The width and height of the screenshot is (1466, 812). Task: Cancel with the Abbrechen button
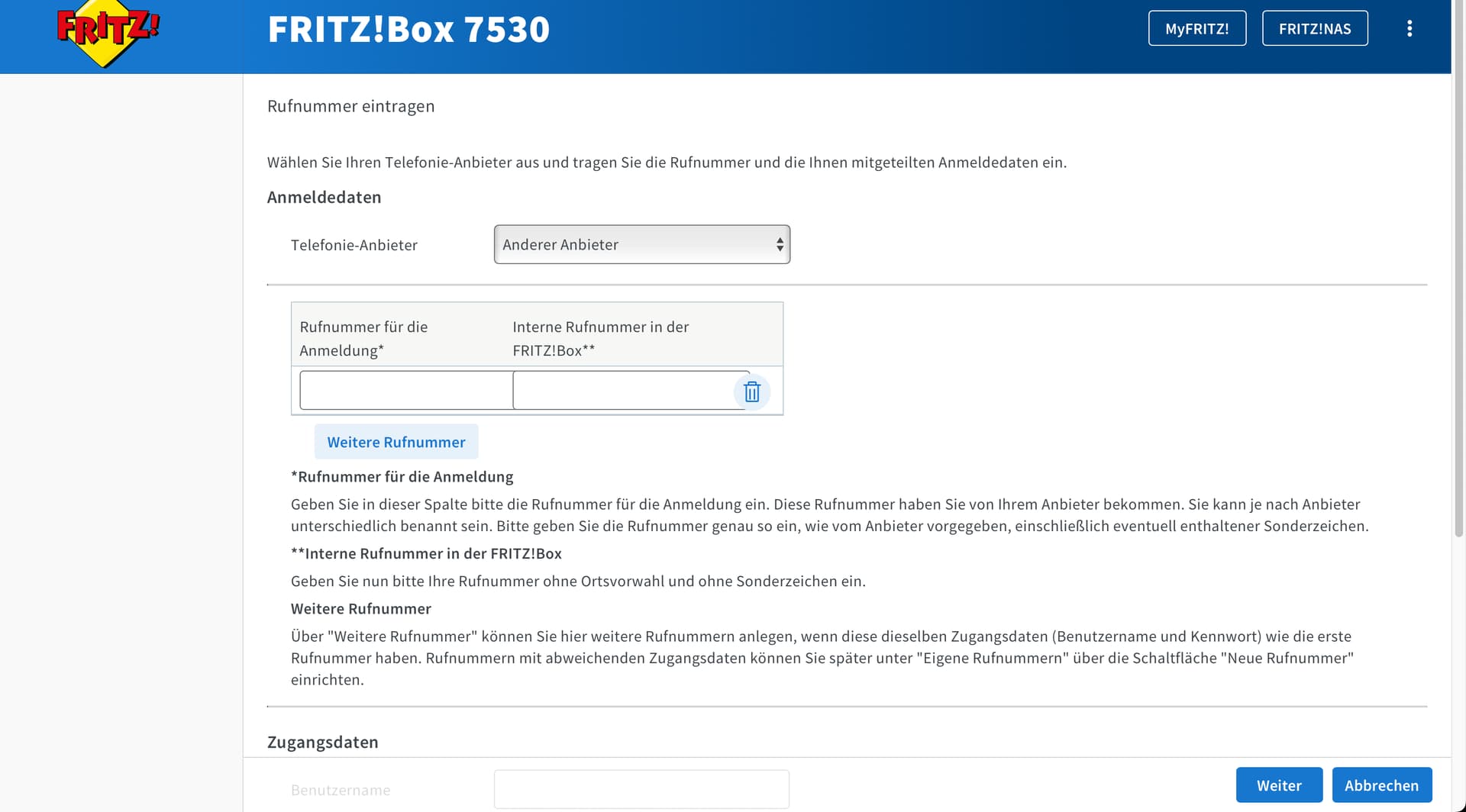click(x=1381, y=785)
